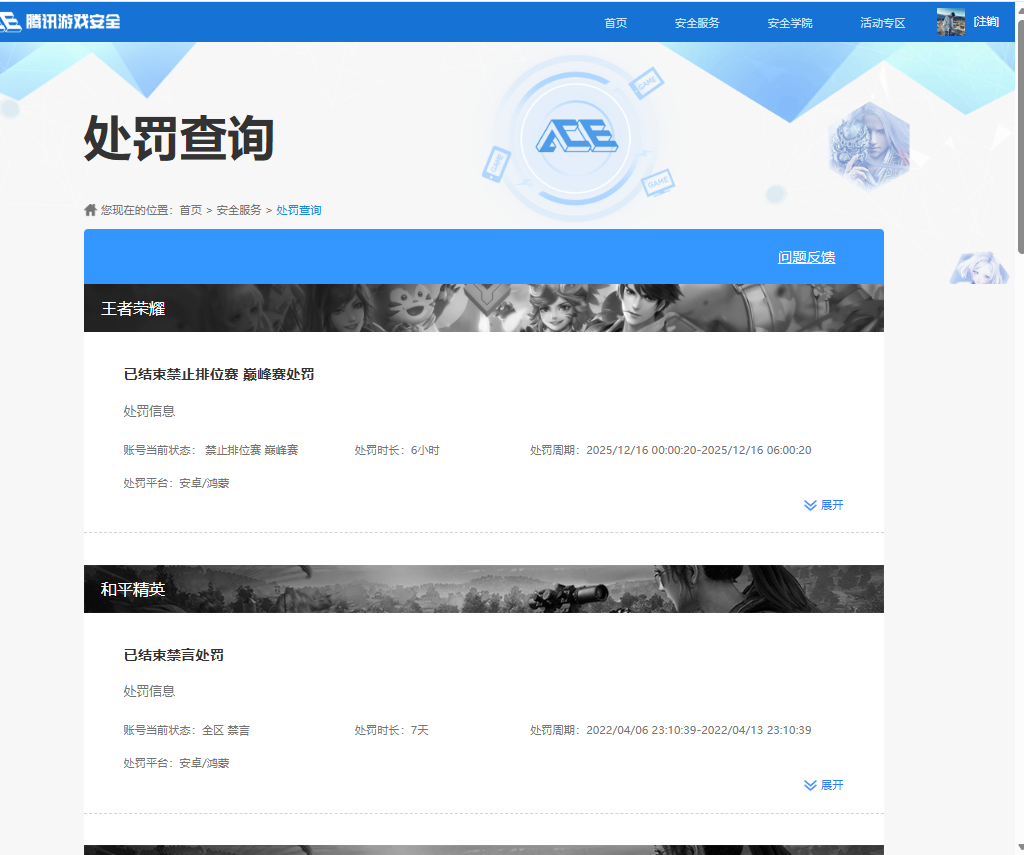Image resolution: width=1024 pixels, height=855 pixels.
Task: Click the hexagon character portrait in the banner
Action: pyautogui.click(x=869, y=146)
